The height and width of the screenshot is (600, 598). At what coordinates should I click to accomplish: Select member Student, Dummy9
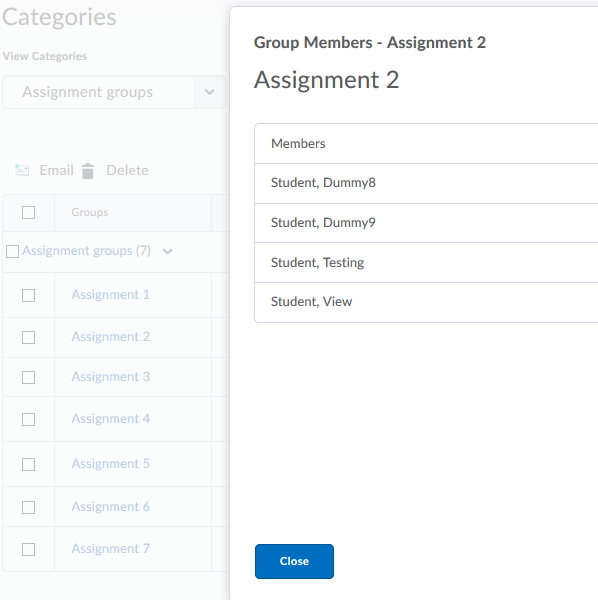coord(323,223)
